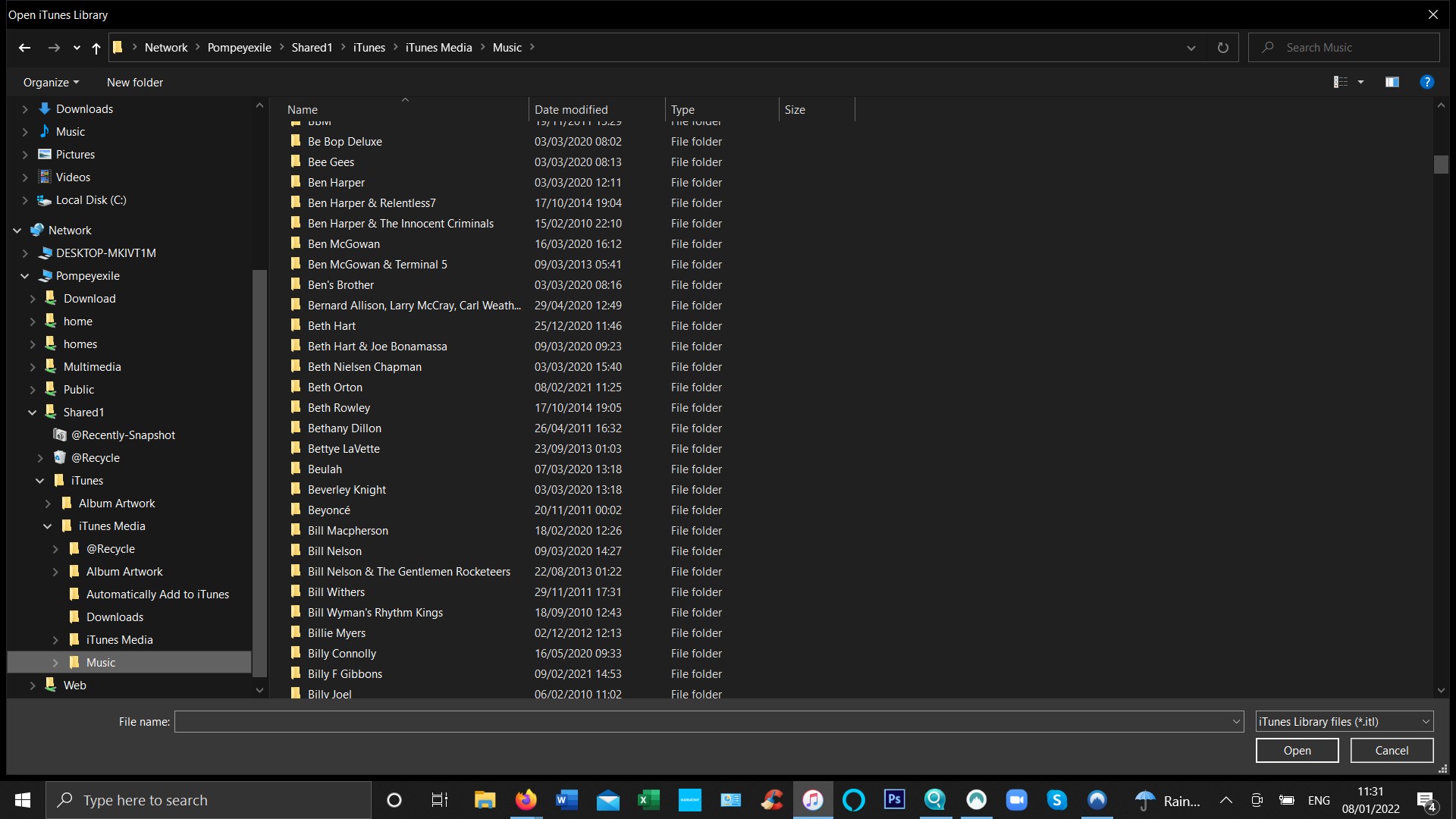
Task: Click the change view layout icon
Action: tap(1341, 82)
